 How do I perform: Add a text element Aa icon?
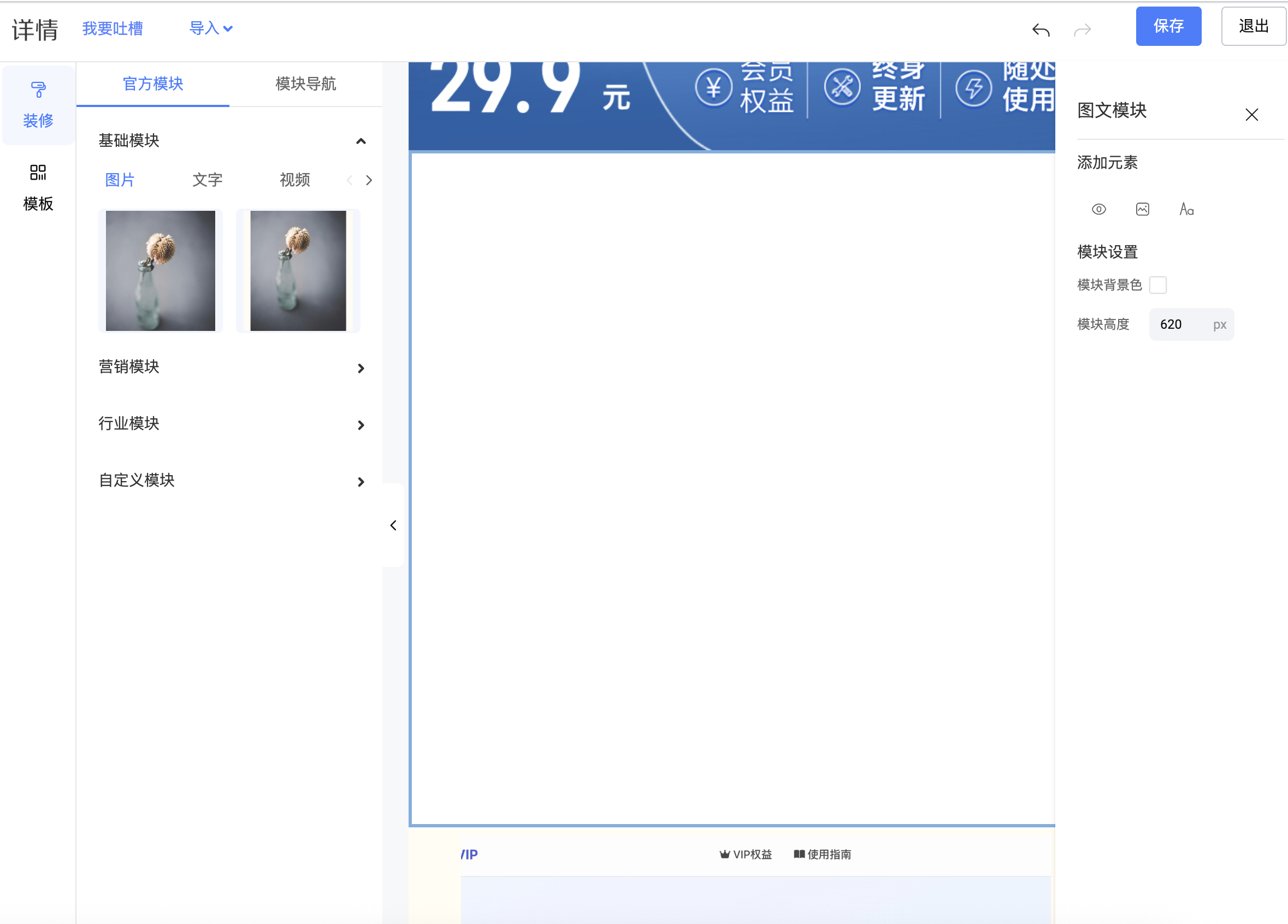click(1186, 210)
